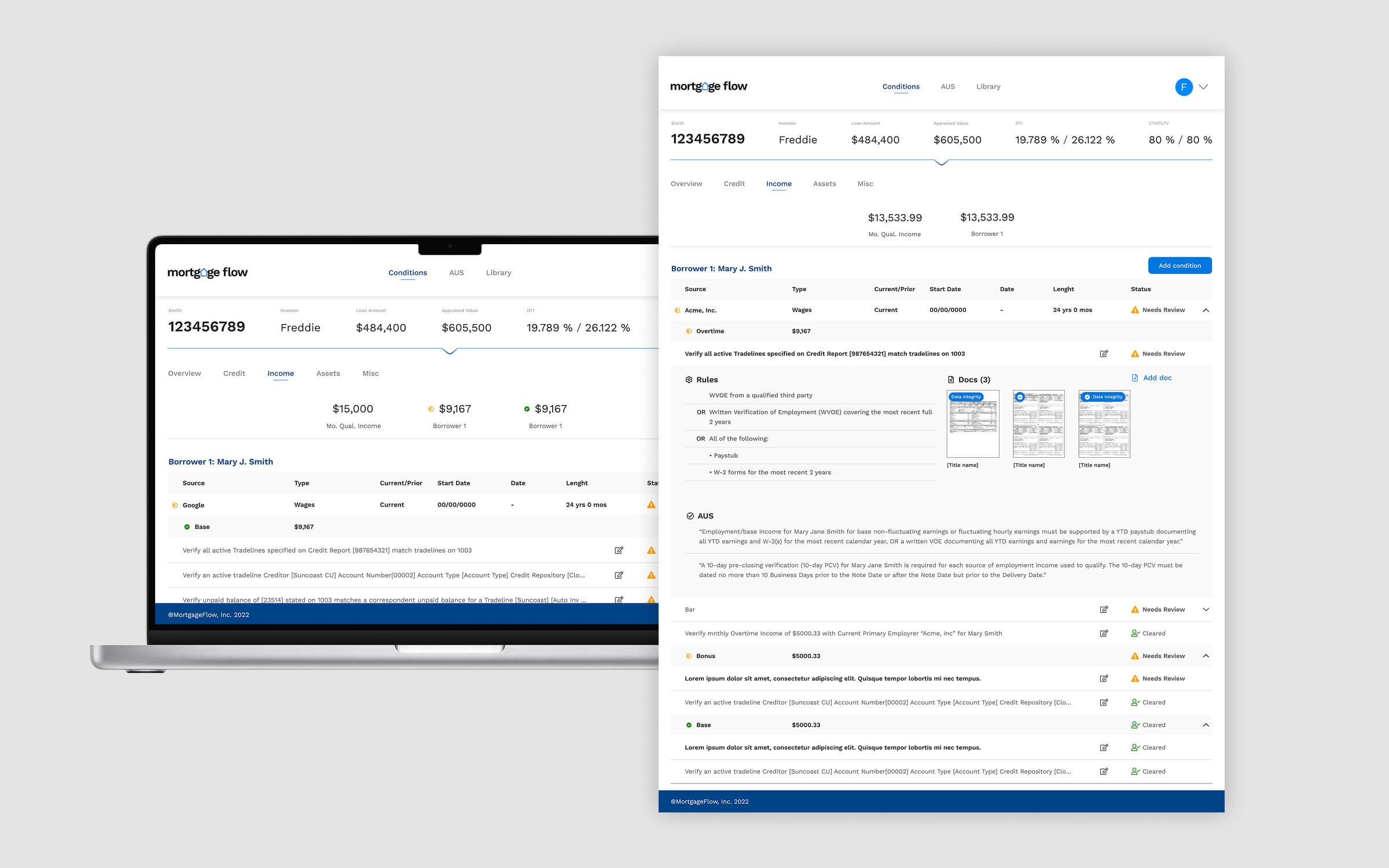Click warning icon on laptop's Google income row
The image size is (1389, 868).
click(x=651, y=505)
